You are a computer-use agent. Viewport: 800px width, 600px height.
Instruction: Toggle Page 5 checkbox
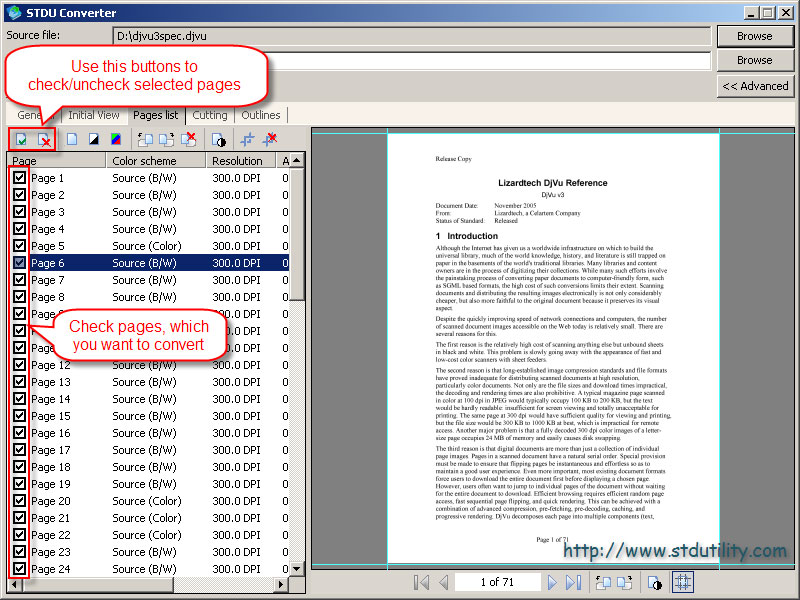pyautogui.click(x=19, y=246)
